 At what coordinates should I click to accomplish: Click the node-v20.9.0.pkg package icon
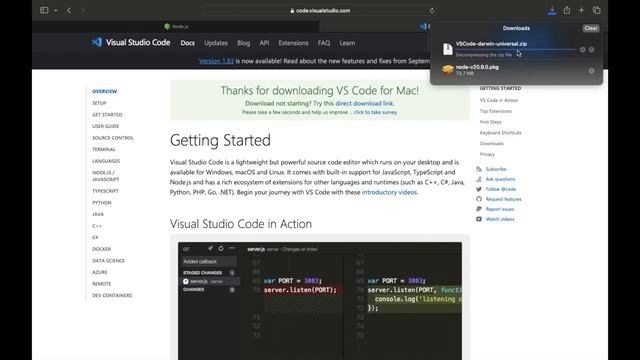point(448,70)
